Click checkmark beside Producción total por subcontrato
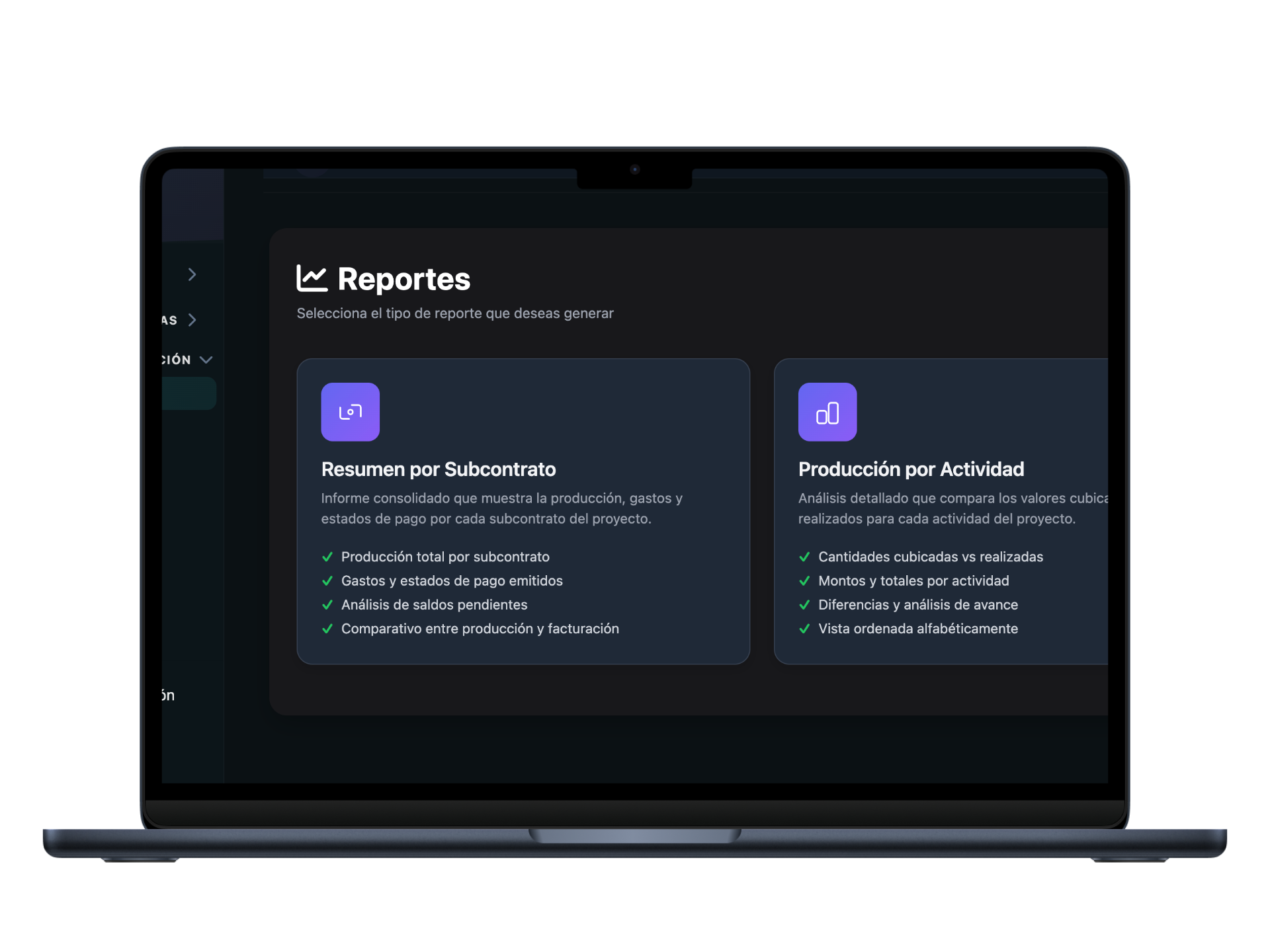The image size is (1270, 952). [327, 557]
